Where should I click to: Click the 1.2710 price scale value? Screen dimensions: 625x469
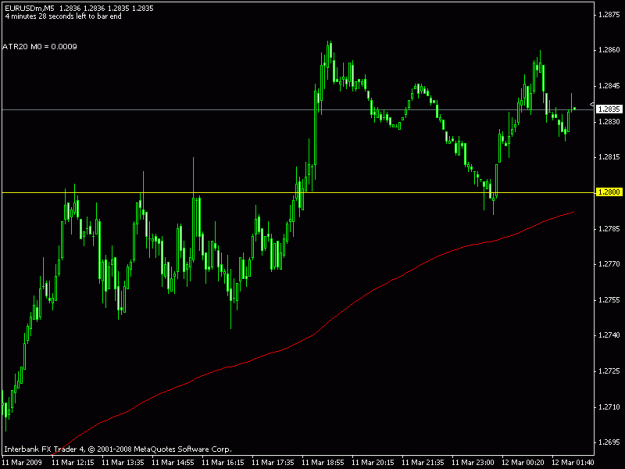tap(609, 407)
